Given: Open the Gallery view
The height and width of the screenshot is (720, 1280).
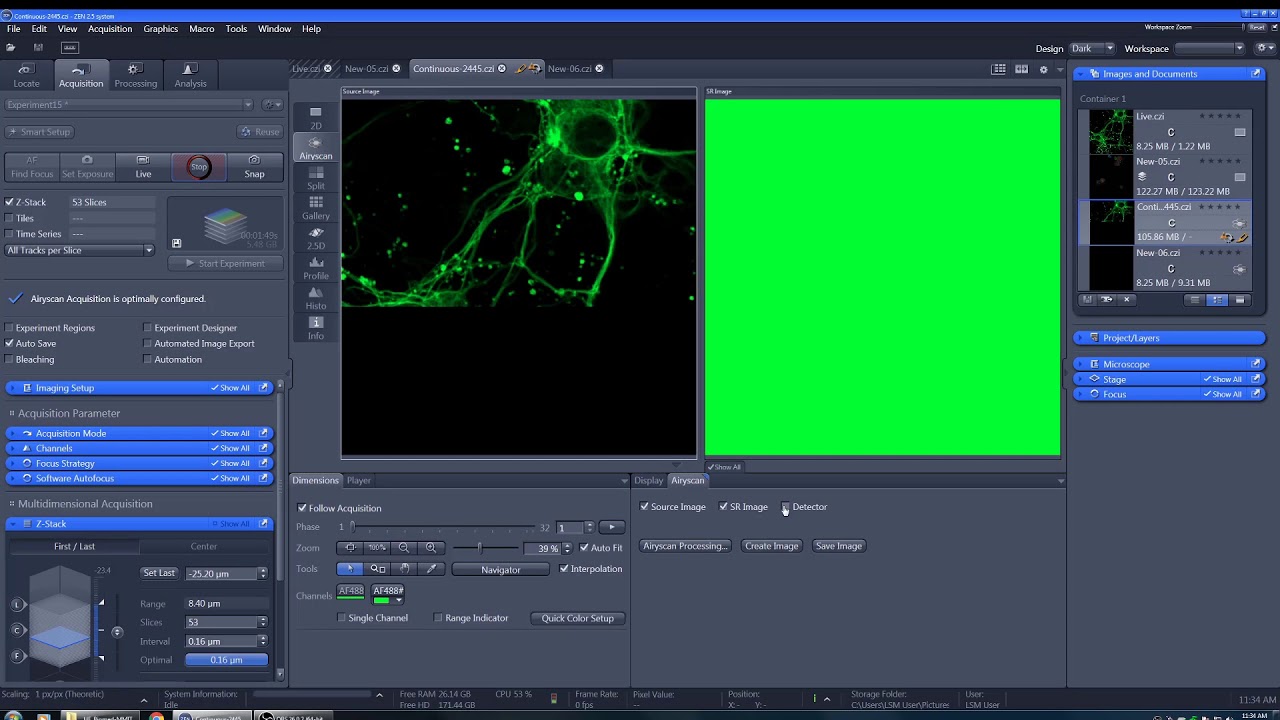Looking at the screenshot, I should [x=315, y=209].
